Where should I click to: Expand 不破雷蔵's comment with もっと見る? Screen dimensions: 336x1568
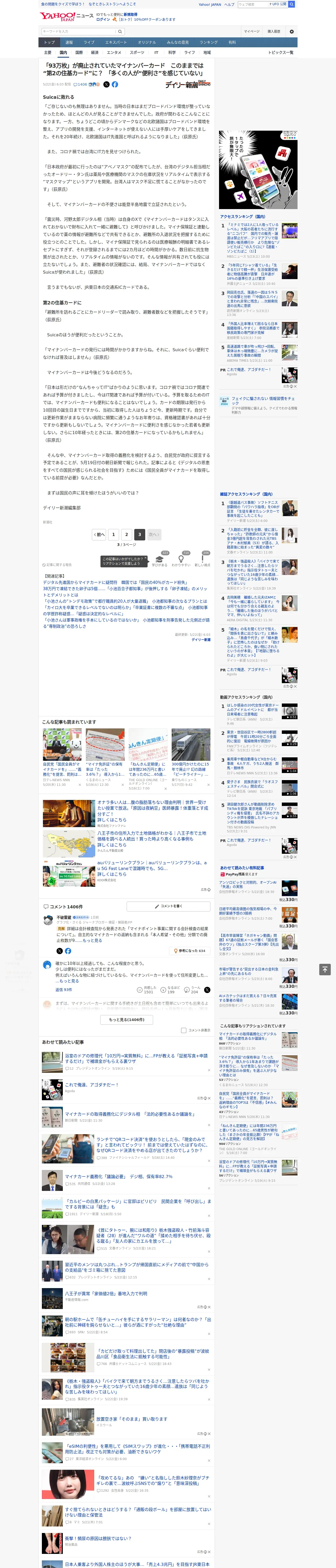tap(93, 941)
